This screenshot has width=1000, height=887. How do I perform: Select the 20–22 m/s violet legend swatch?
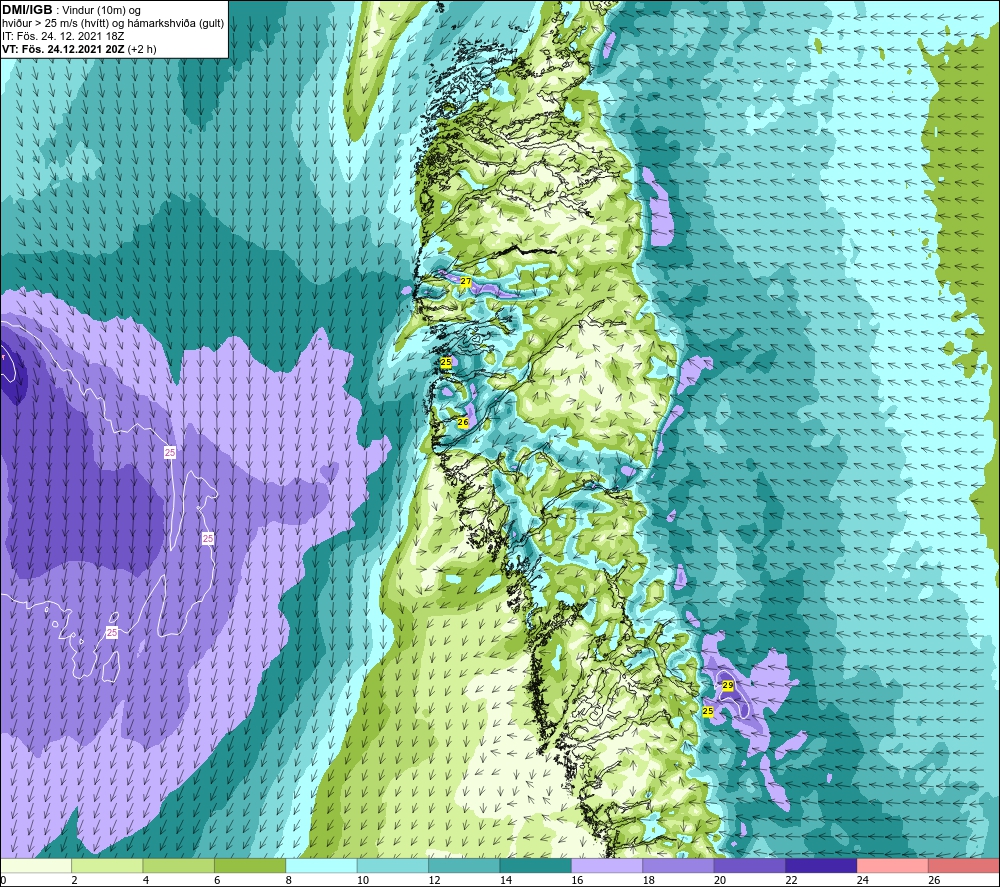(x=750, y=866)
